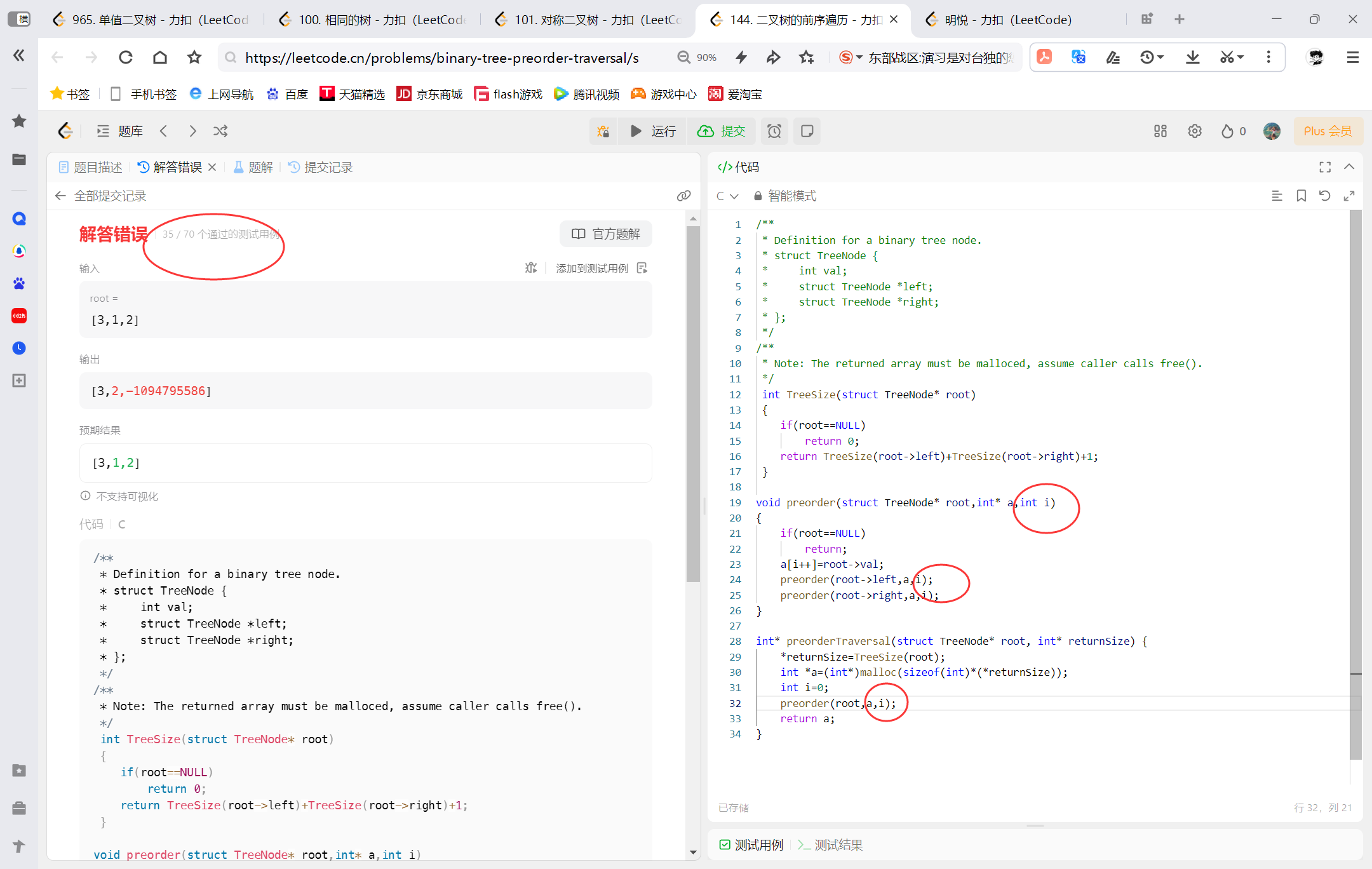Open the alarm timer icon
Viewport: 1372px width, 869px height.
click(774, 131)
